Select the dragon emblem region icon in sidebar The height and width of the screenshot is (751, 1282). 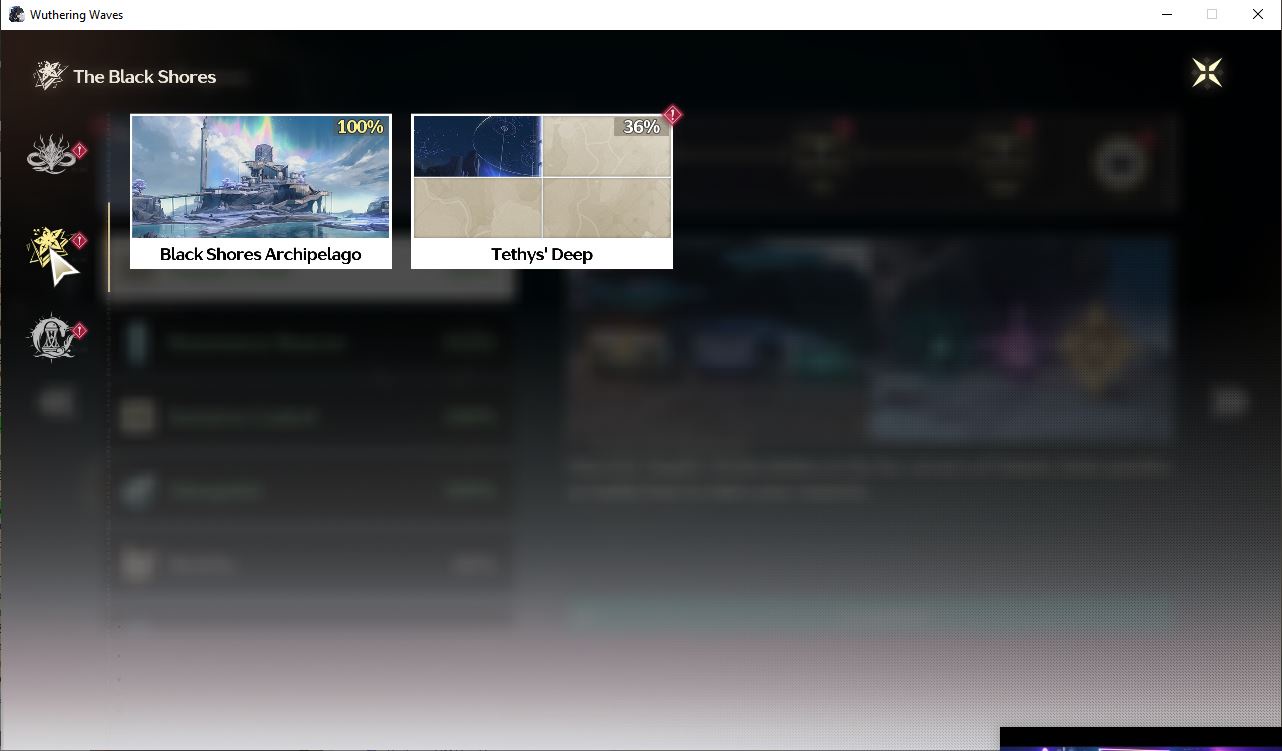(x=51, y=155)
